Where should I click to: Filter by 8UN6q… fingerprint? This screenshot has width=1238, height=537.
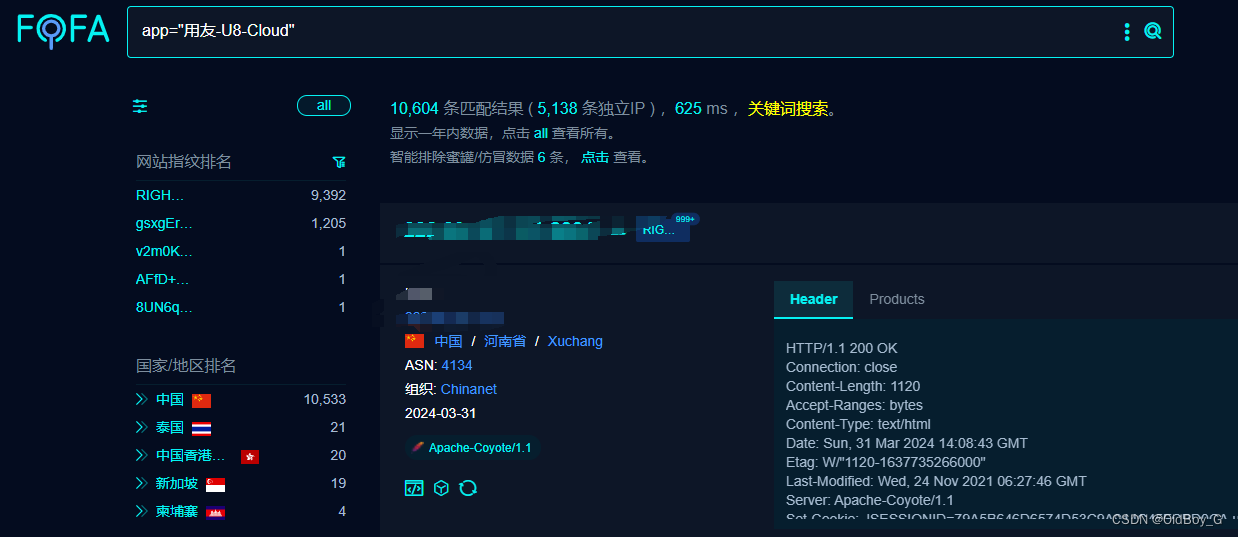(x=164, y=307)
